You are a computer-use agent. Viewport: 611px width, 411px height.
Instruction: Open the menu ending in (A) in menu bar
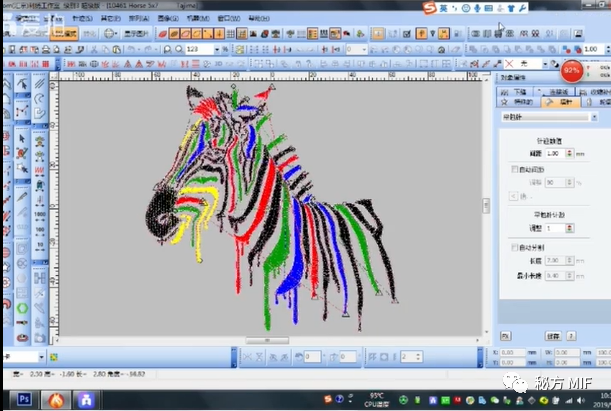pos(139,18)
